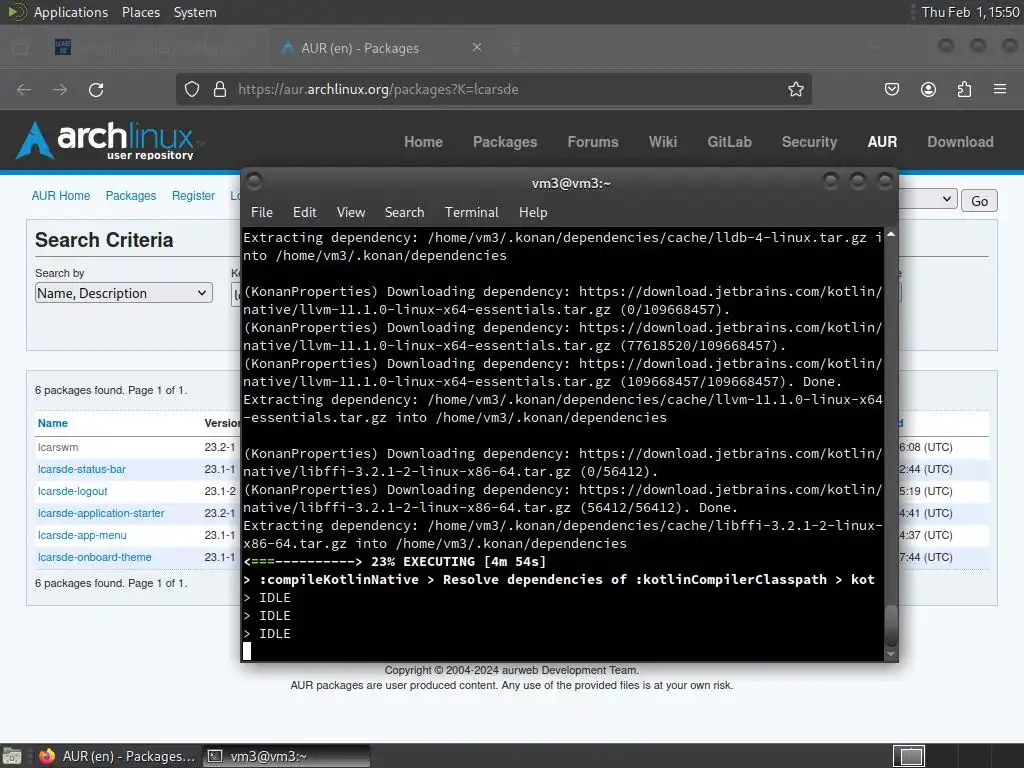Open the Firefox account icon

click(x=928, y=89)
